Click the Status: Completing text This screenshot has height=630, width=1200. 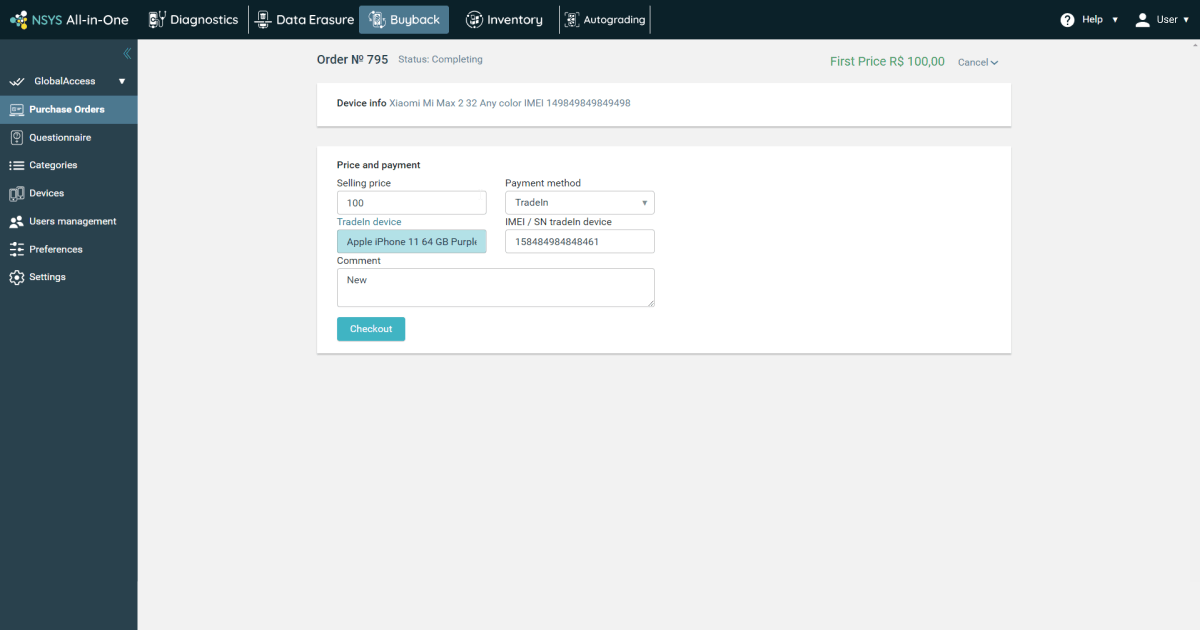[440, 60]
